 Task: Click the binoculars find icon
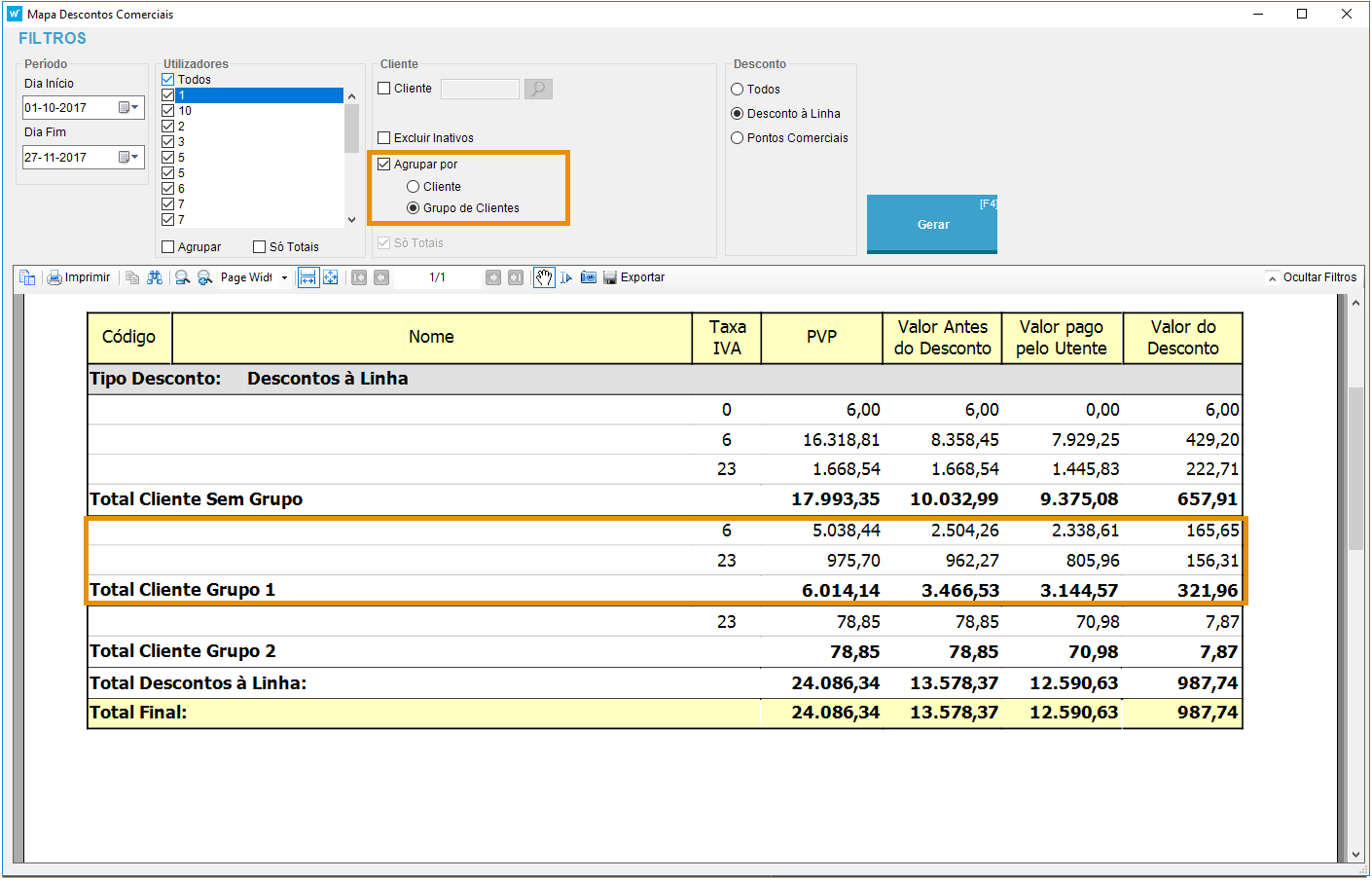[155, 277]
